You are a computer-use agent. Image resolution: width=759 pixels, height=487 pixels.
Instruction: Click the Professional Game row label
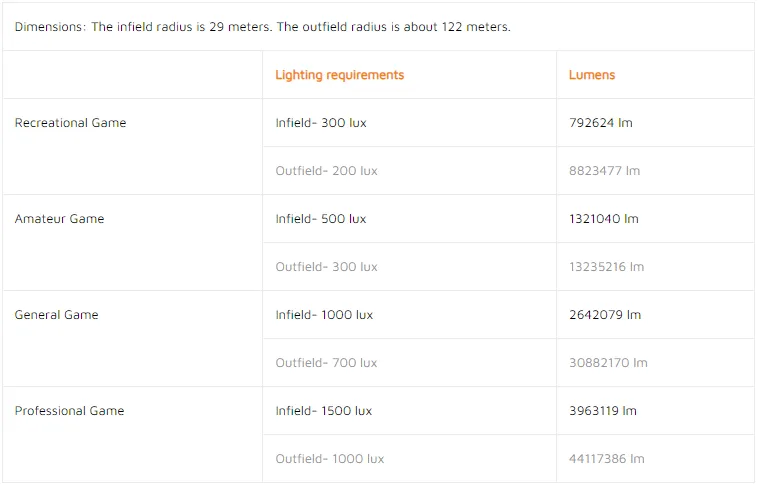[x=69, y=411]
